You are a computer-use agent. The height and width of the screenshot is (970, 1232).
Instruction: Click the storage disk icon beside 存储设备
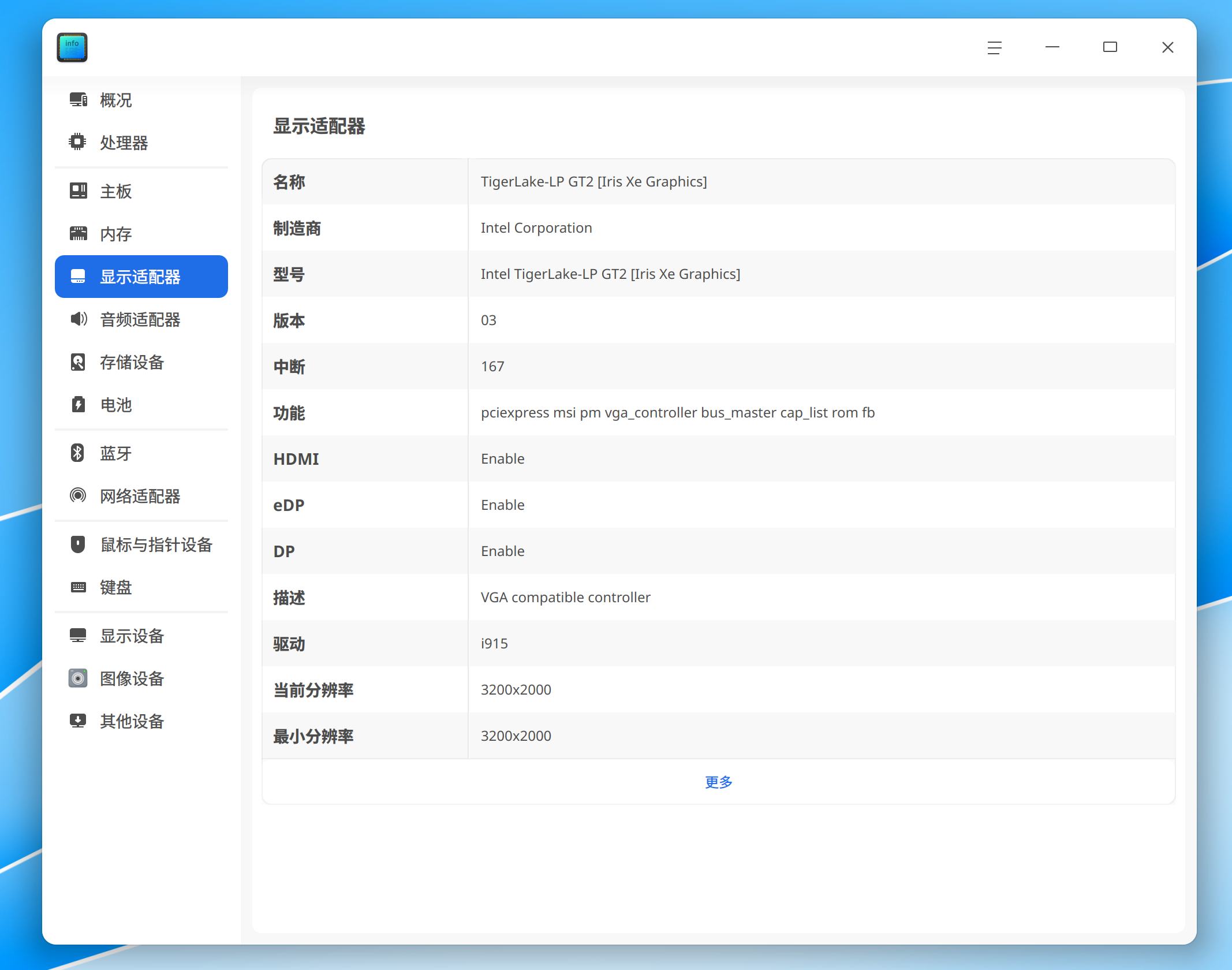78,361
